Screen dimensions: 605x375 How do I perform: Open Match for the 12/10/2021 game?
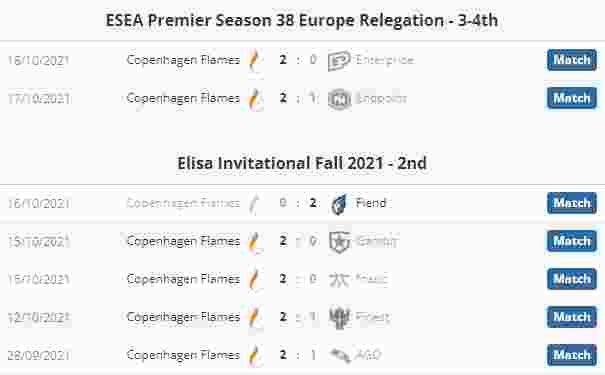pyautogui.click(x=572, y=317)
